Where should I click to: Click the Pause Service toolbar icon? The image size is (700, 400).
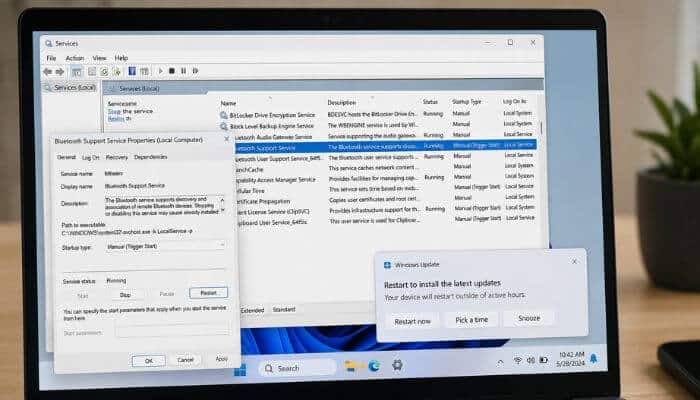tap(183, 71)
